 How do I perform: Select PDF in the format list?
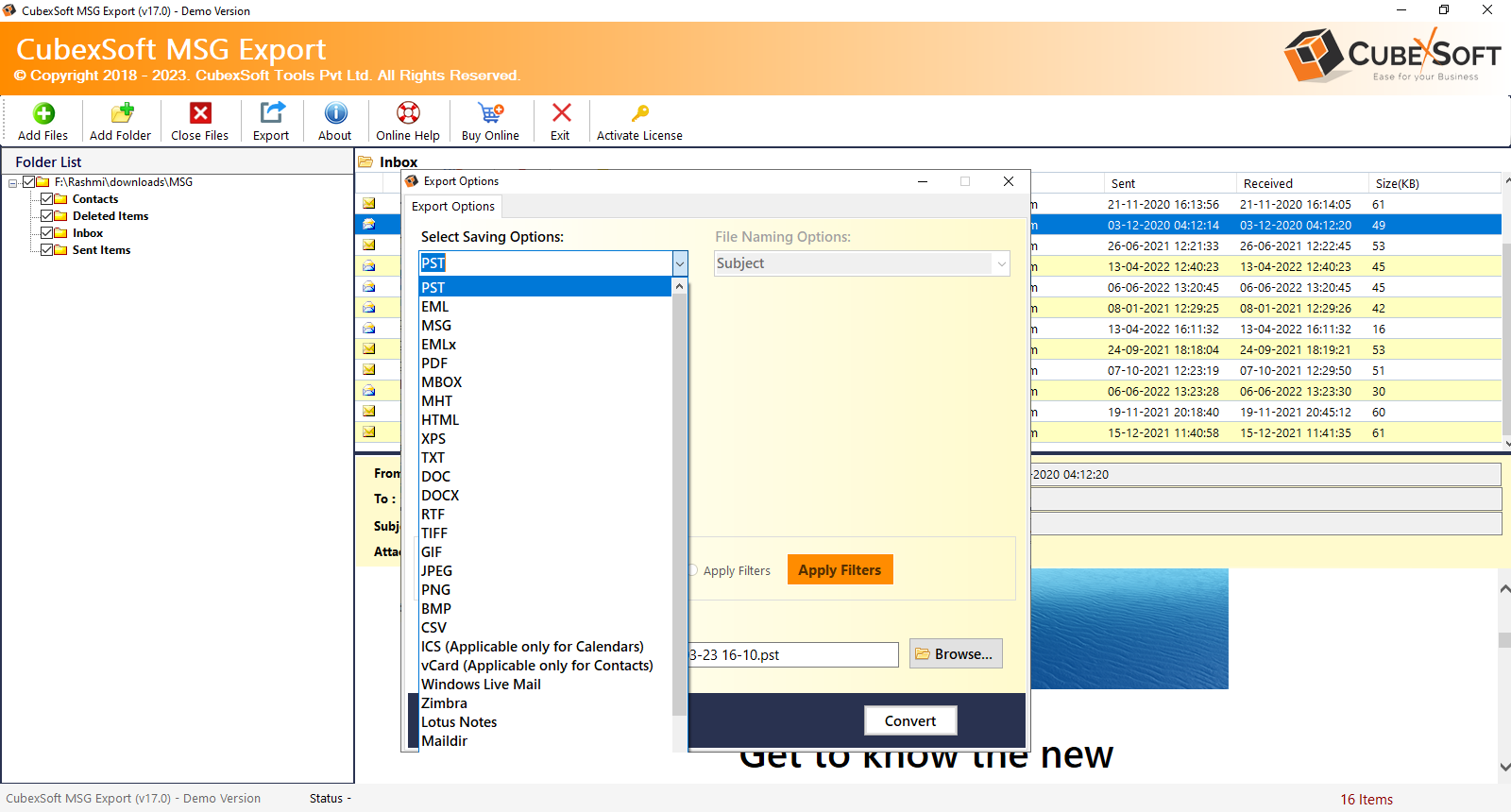(434, 364)
